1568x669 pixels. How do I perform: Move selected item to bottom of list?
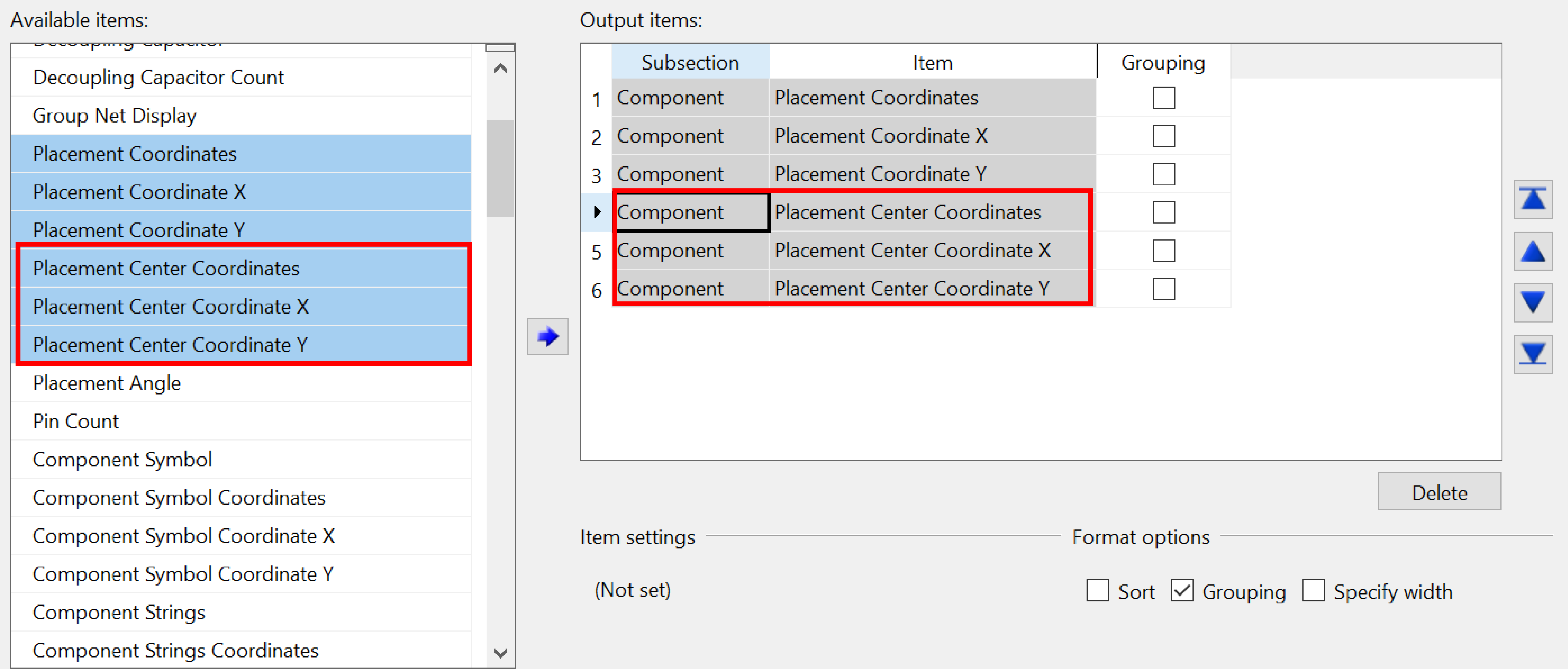point(1532,354)
